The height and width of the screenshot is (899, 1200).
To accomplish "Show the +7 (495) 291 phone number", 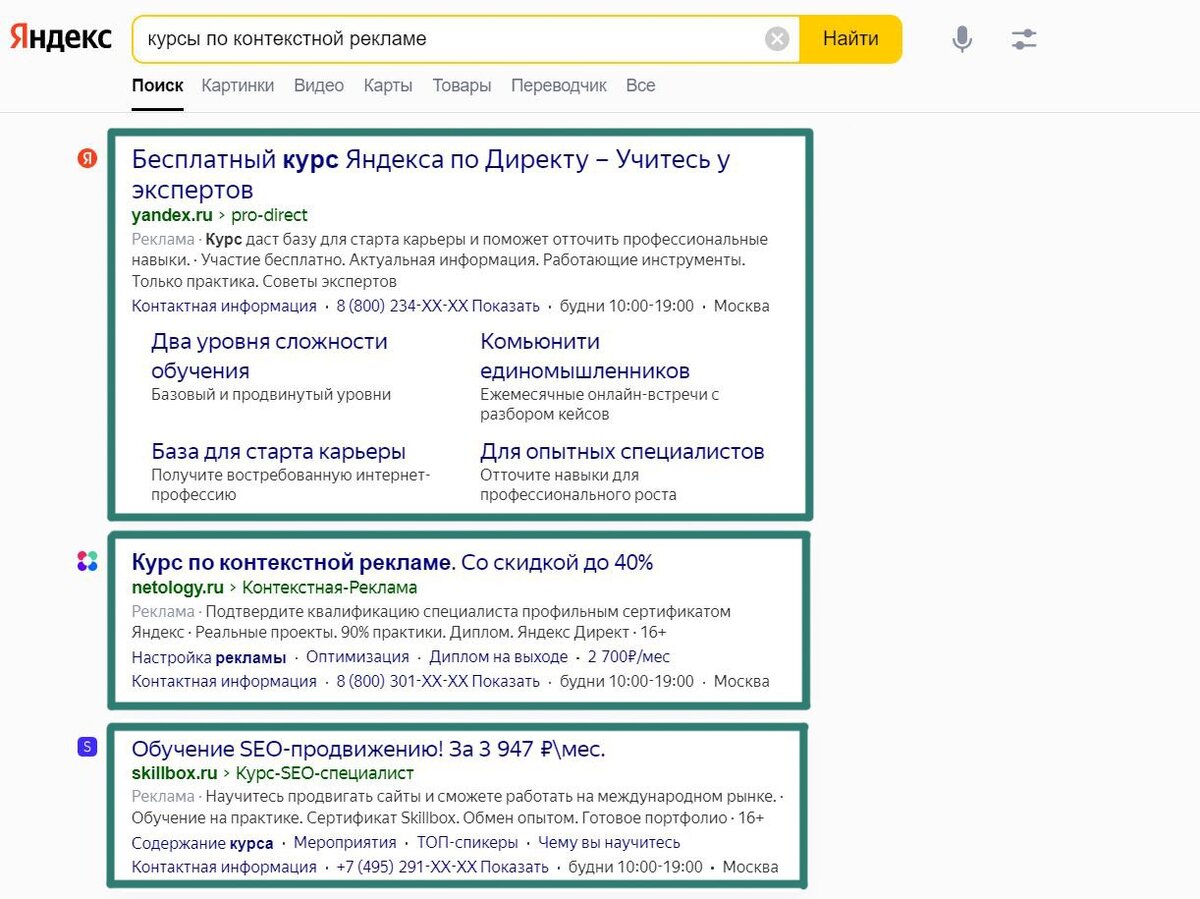I will [442, 867].
